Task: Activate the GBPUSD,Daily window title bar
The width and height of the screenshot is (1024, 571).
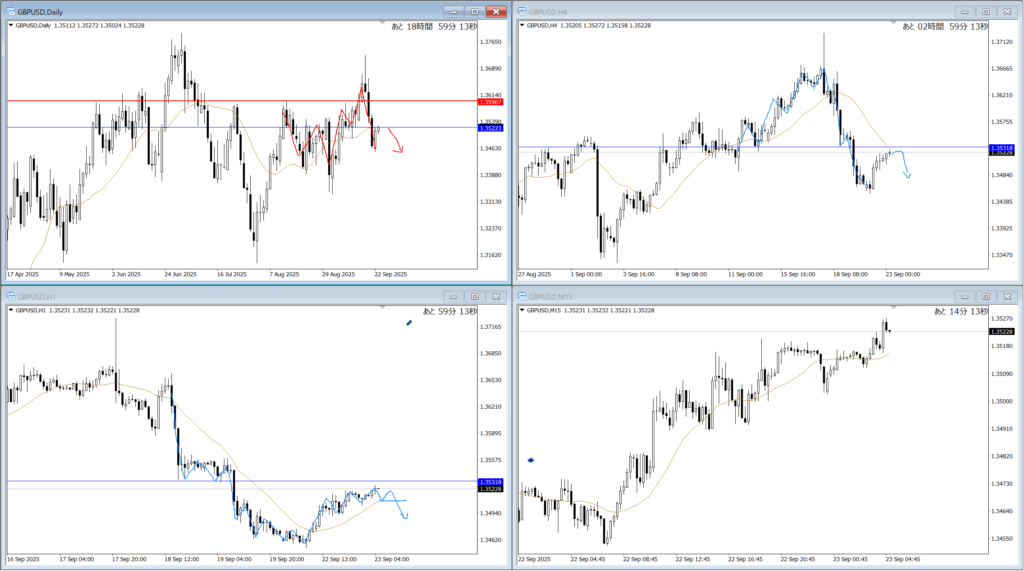Action: coord(200,11)
